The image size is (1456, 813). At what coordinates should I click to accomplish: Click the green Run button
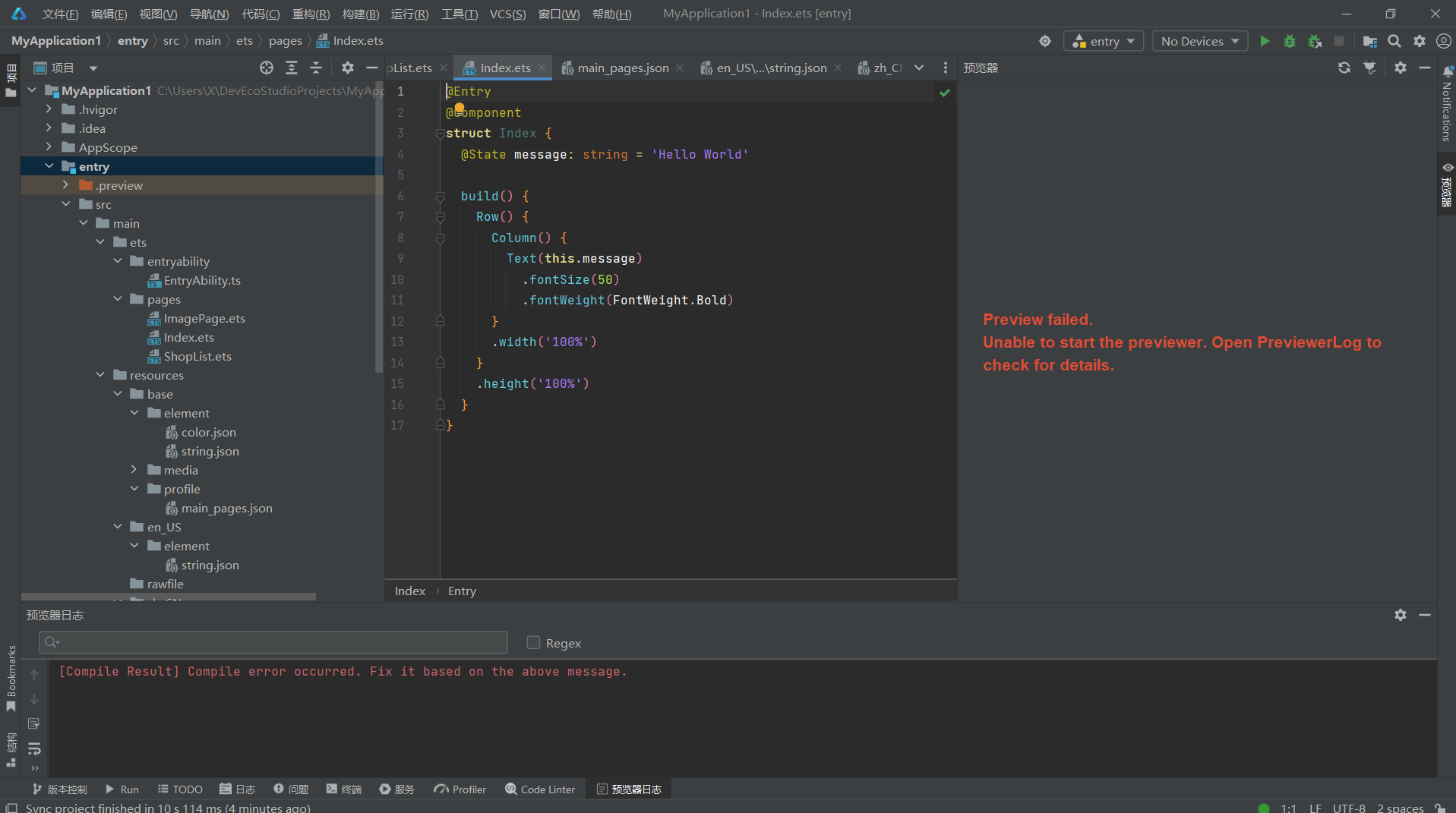(1265, 41)
